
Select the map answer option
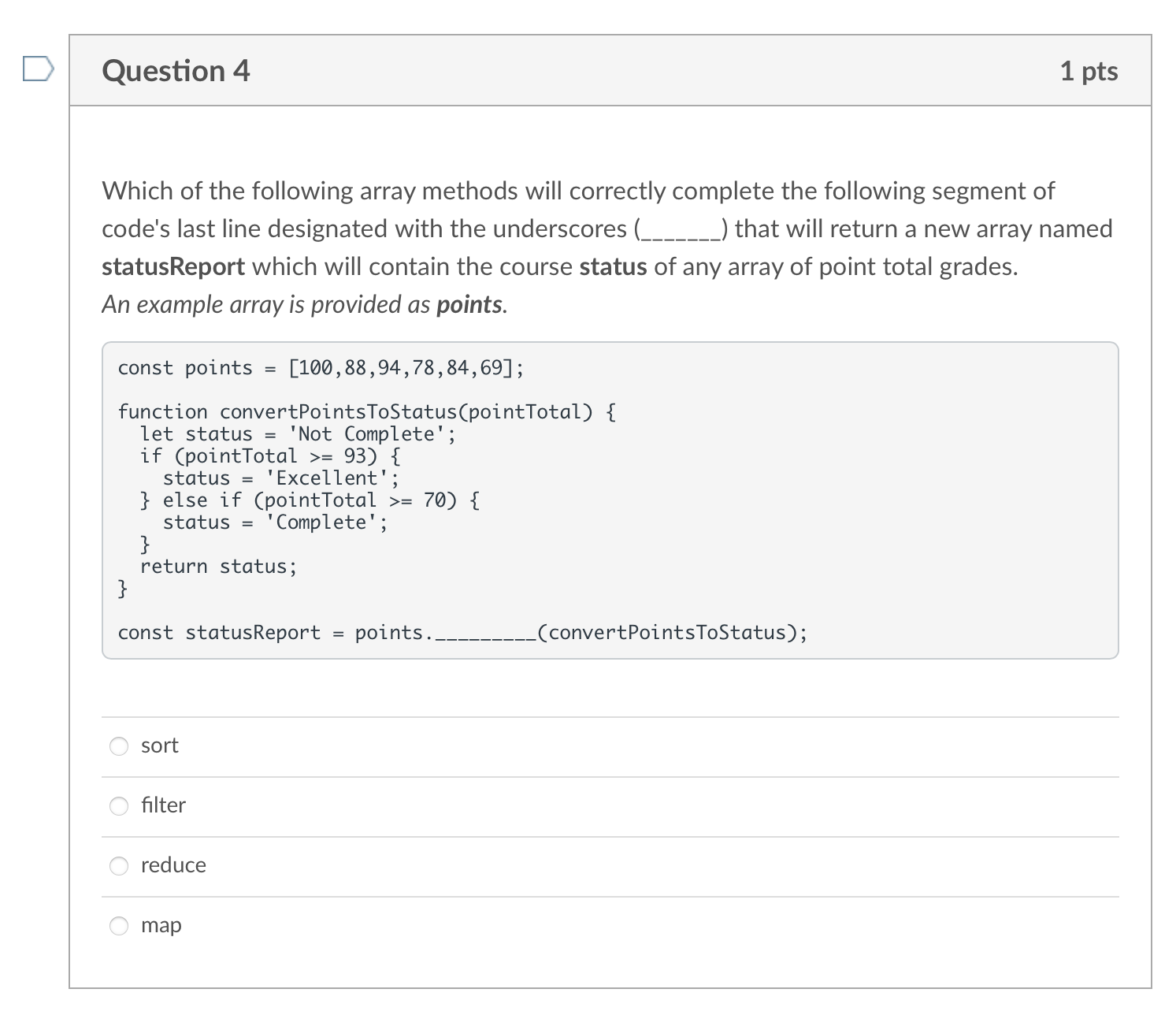(x=118, y=925)
